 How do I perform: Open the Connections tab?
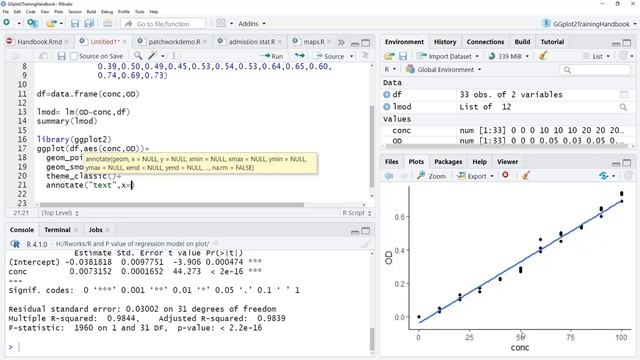485,42
